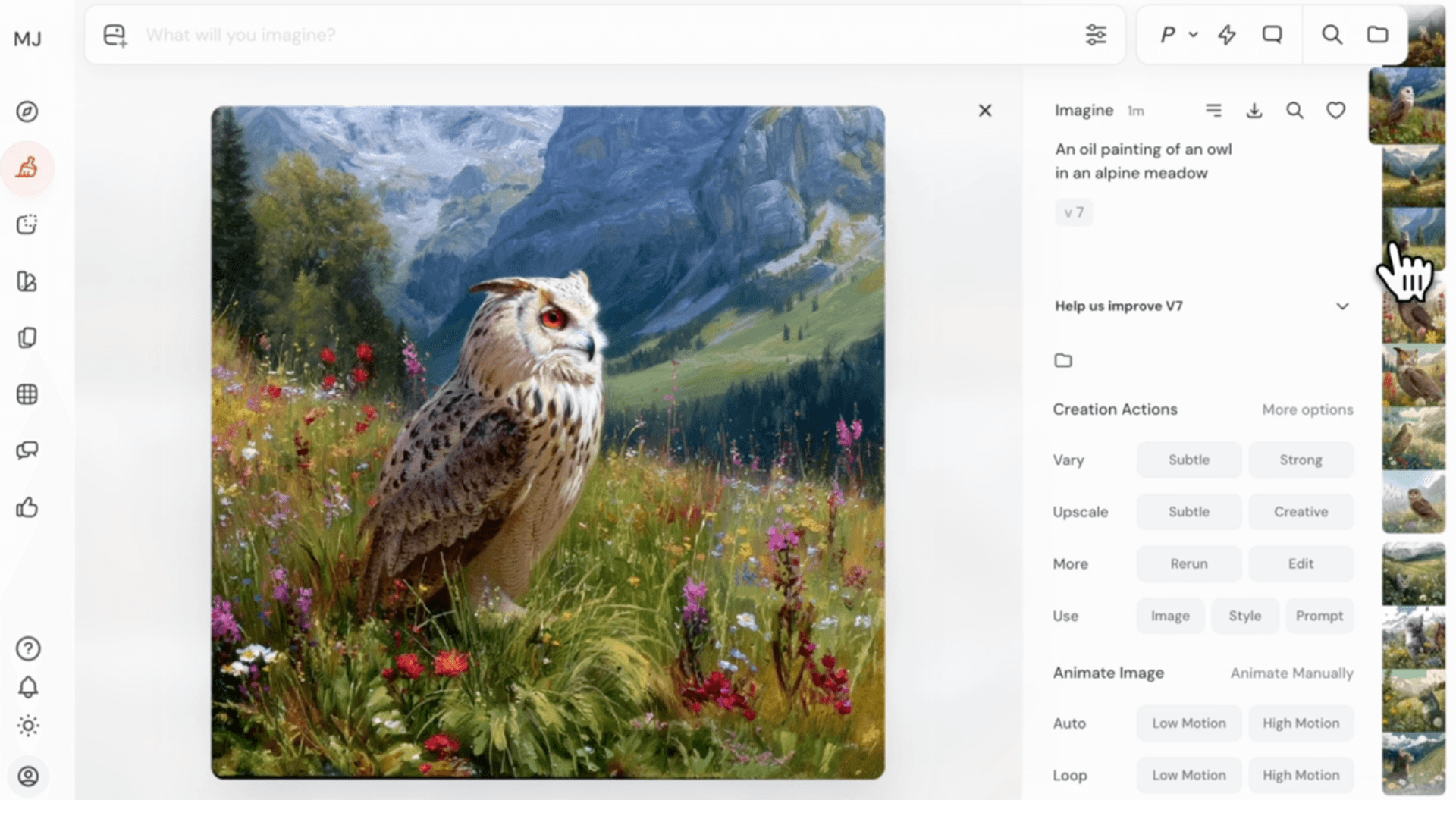Click Loop High Motion button
This screenshot has width=1456, height=819.
1301,775
